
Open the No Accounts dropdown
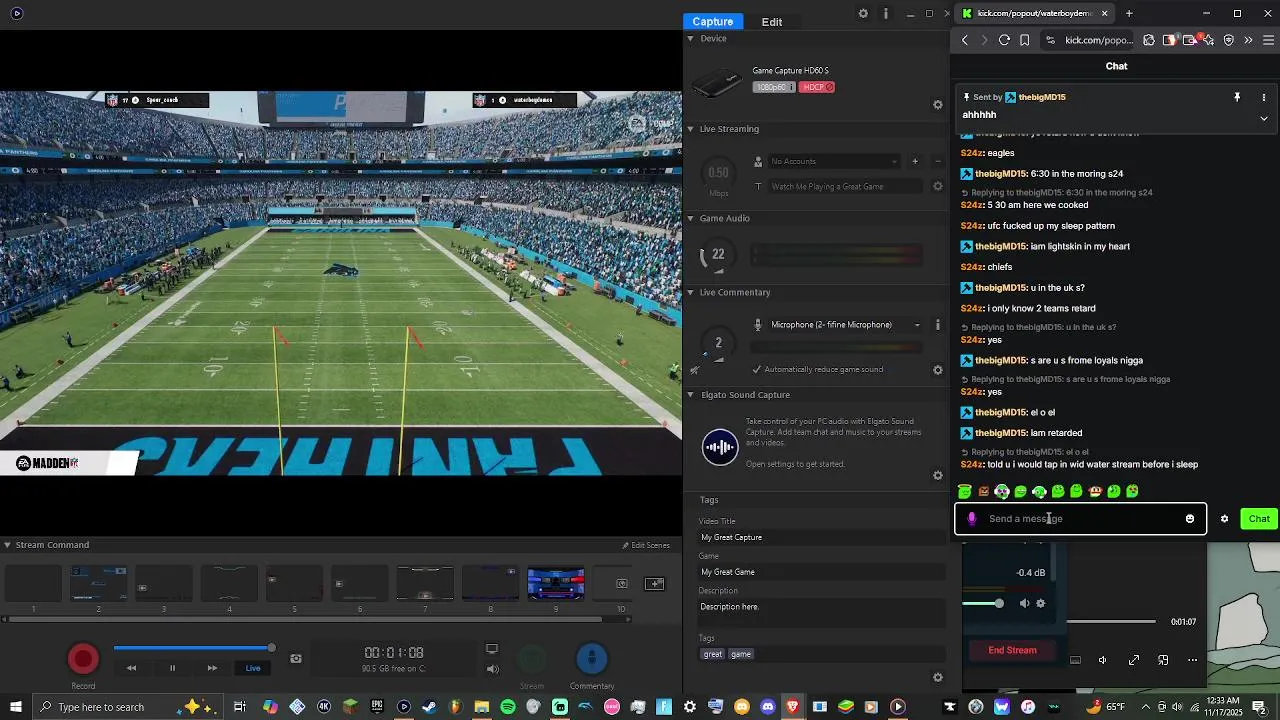(x=833, y=161)
